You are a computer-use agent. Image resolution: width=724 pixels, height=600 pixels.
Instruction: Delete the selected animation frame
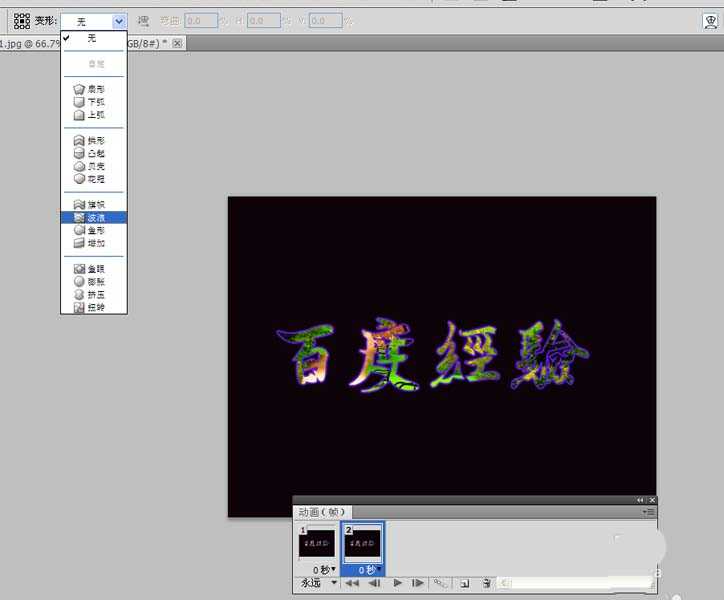[486, 582]
